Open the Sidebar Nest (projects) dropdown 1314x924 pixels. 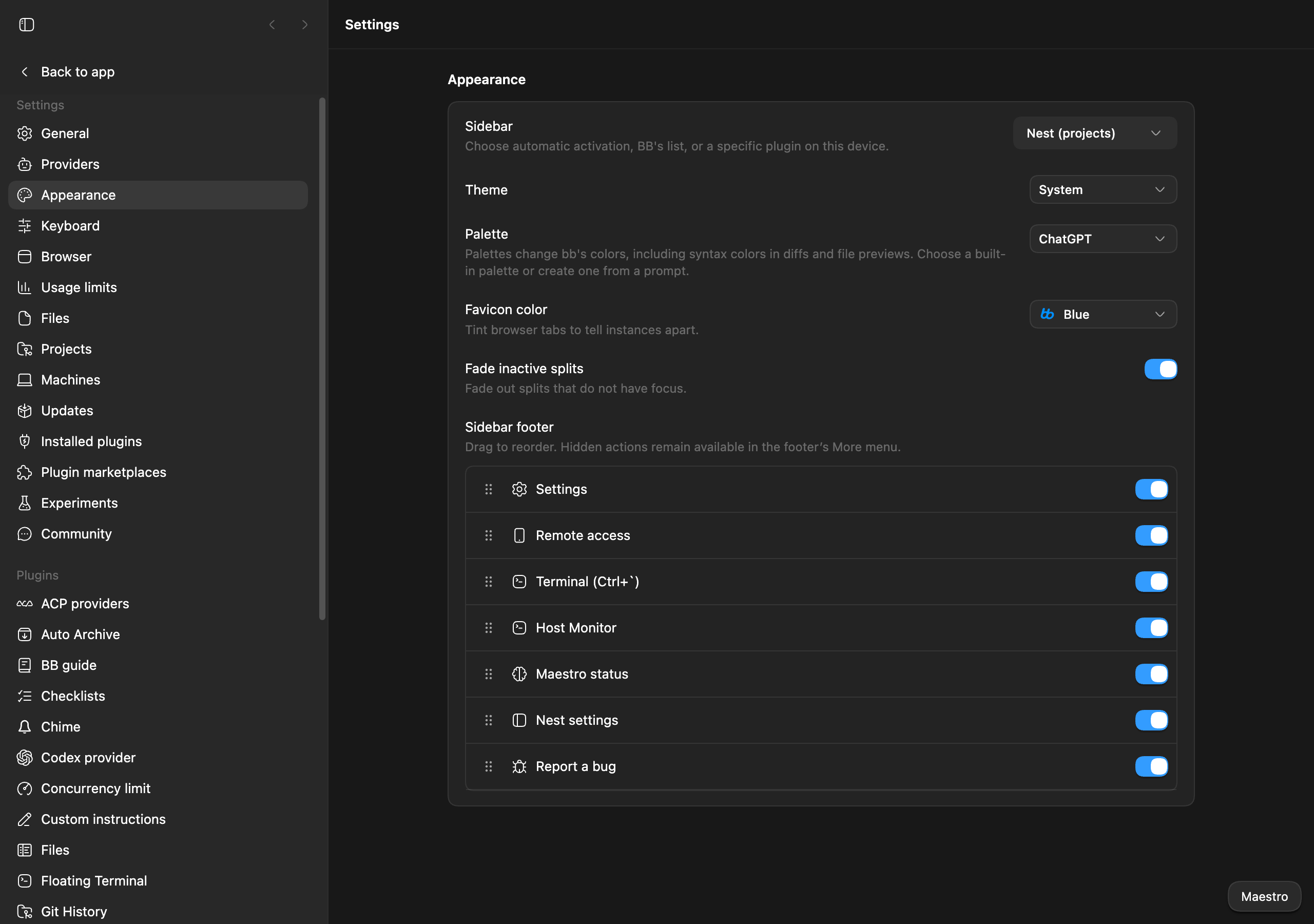pos(1095,133)
